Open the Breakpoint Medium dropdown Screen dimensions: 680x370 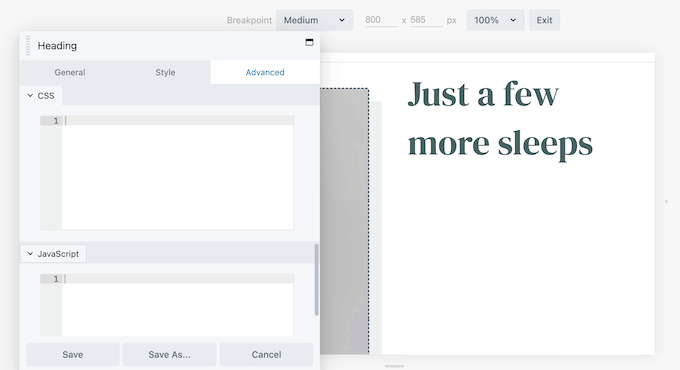click(314, 20)
